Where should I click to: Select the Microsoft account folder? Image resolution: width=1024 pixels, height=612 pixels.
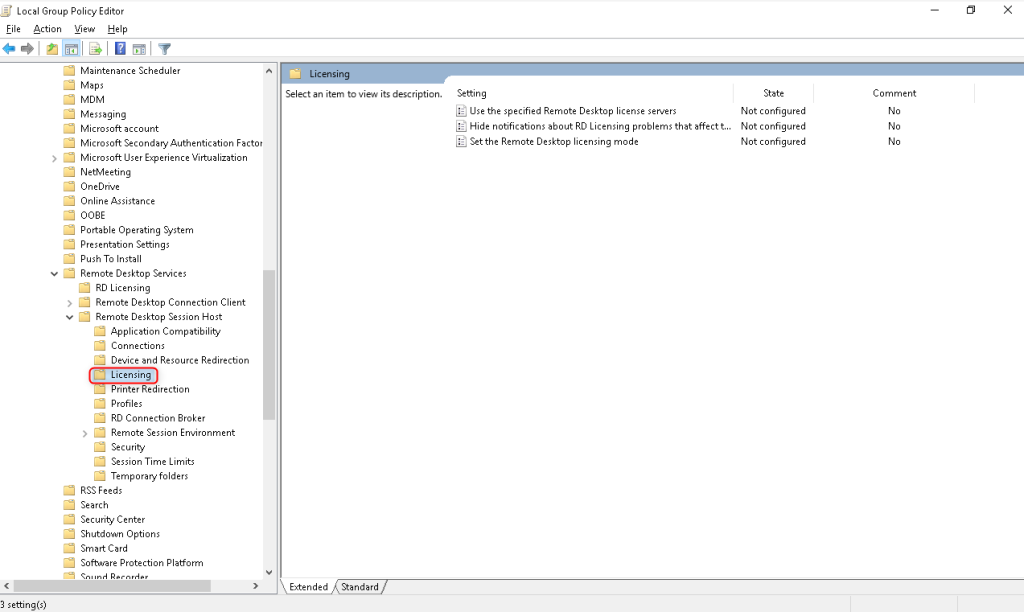tap(120, 129)
